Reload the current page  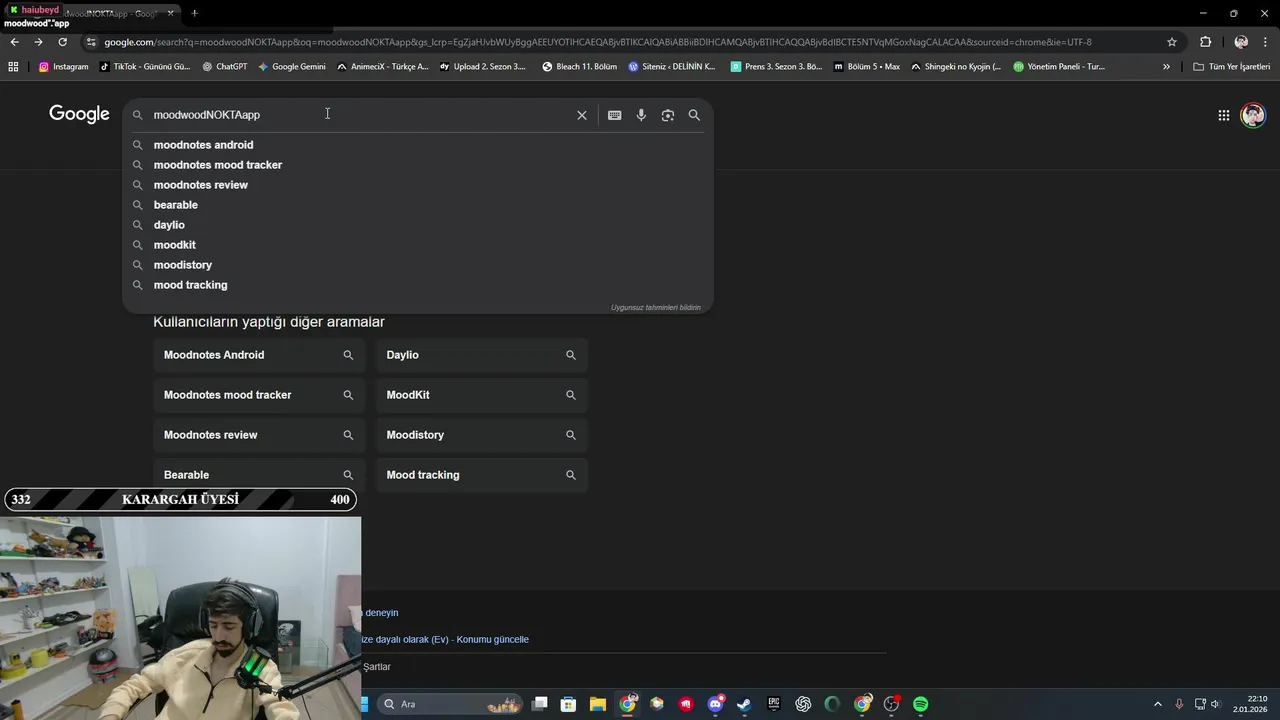(x=62, y=42)
